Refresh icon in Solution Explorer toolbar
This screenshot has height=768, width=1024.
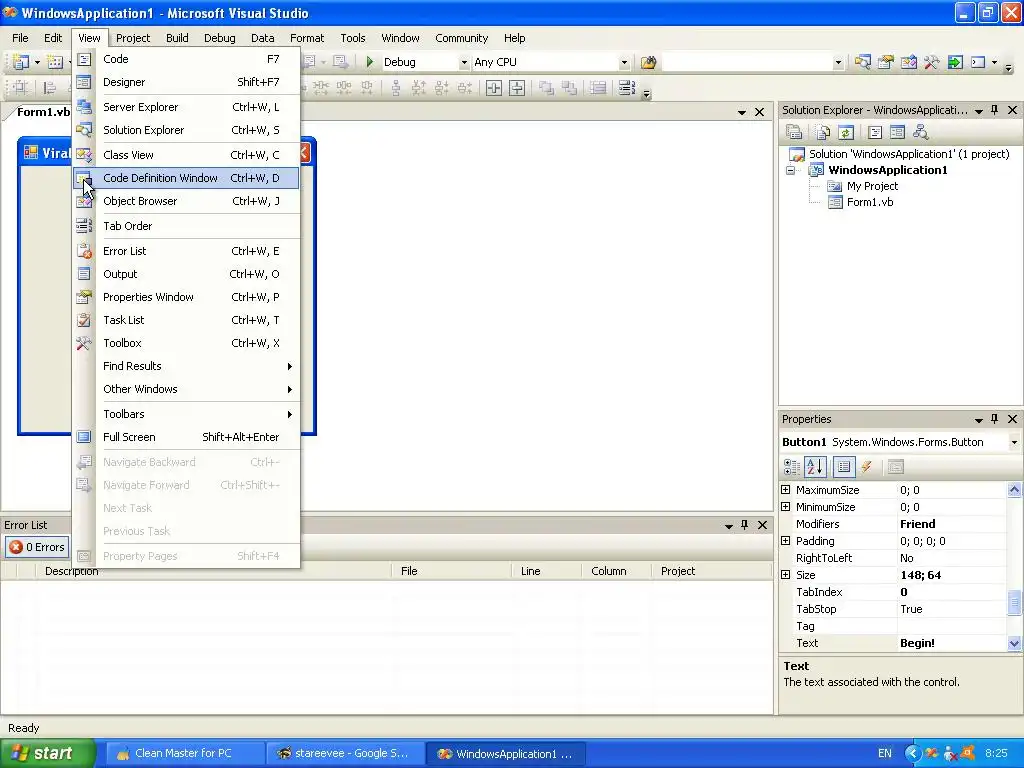click(x=846, y=133)
